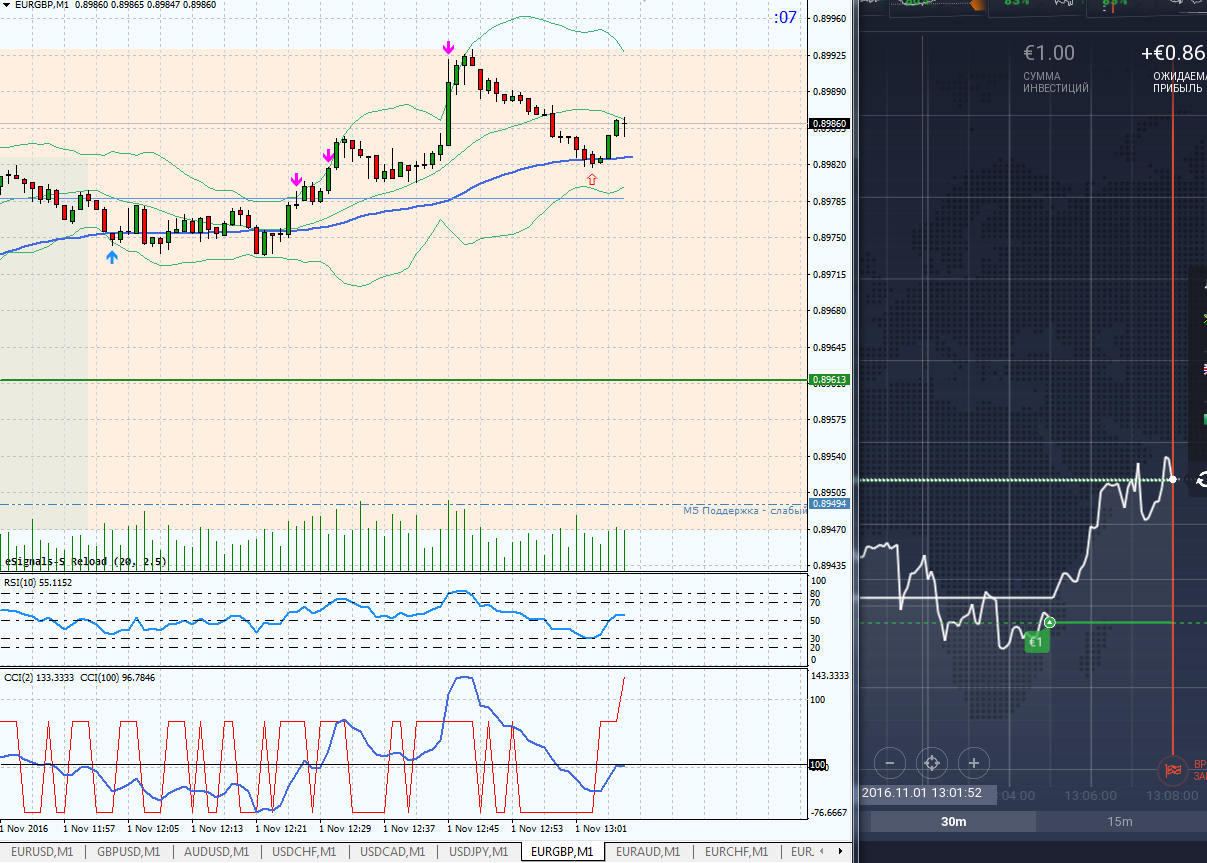Image resolution: width=1207 pixels, height=863 pixels.
Task: Switch to the EURAUD,M1 chart tab
Action: click(x=647, y=852)
